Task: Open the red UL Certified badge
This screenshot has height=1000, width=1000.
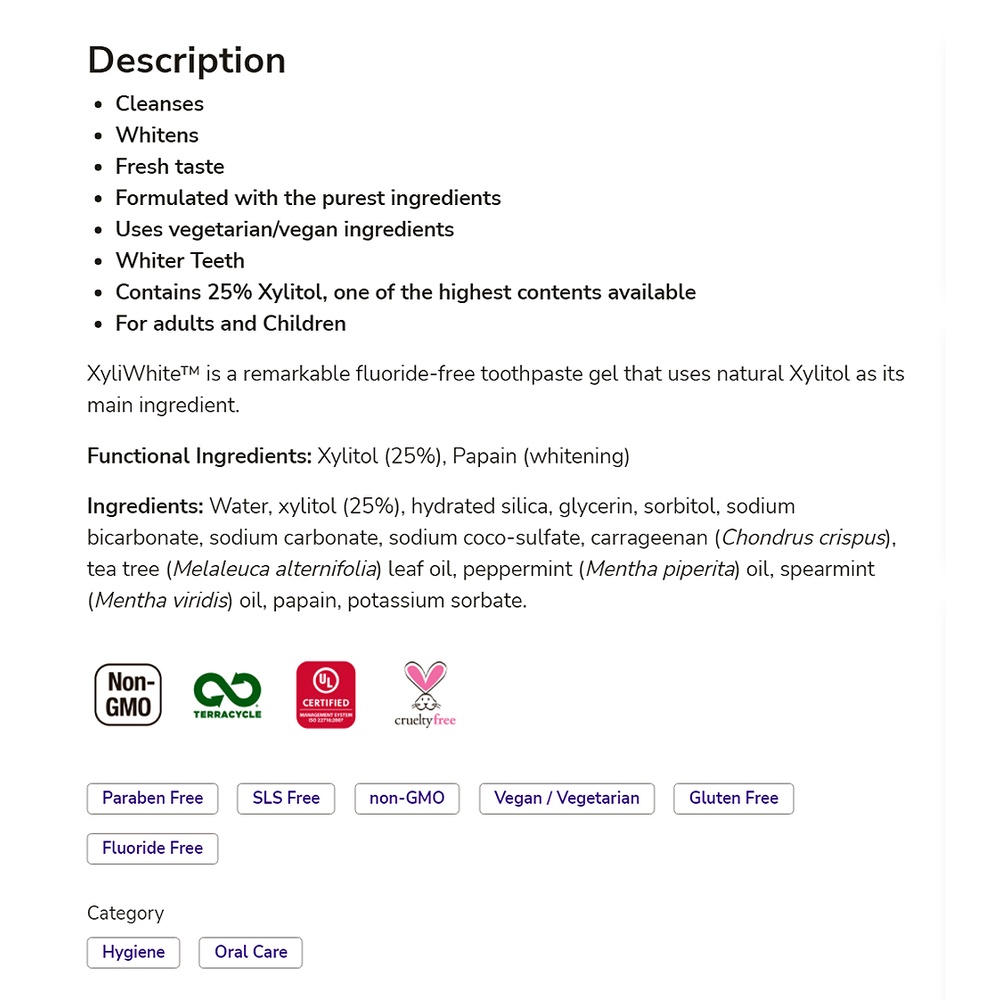Action: click(325, 695)
